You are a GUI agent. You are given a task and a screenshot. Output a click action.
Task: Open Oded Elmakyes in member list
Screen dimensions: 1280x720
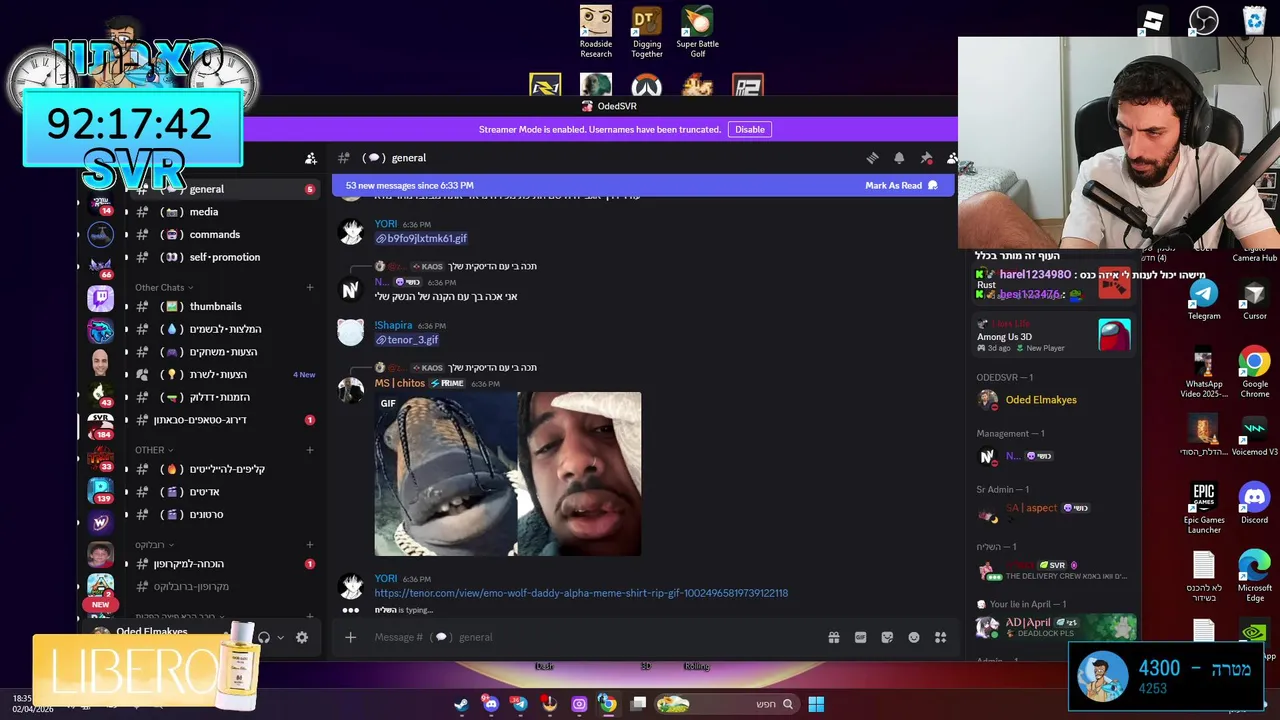pos(1054,400)
